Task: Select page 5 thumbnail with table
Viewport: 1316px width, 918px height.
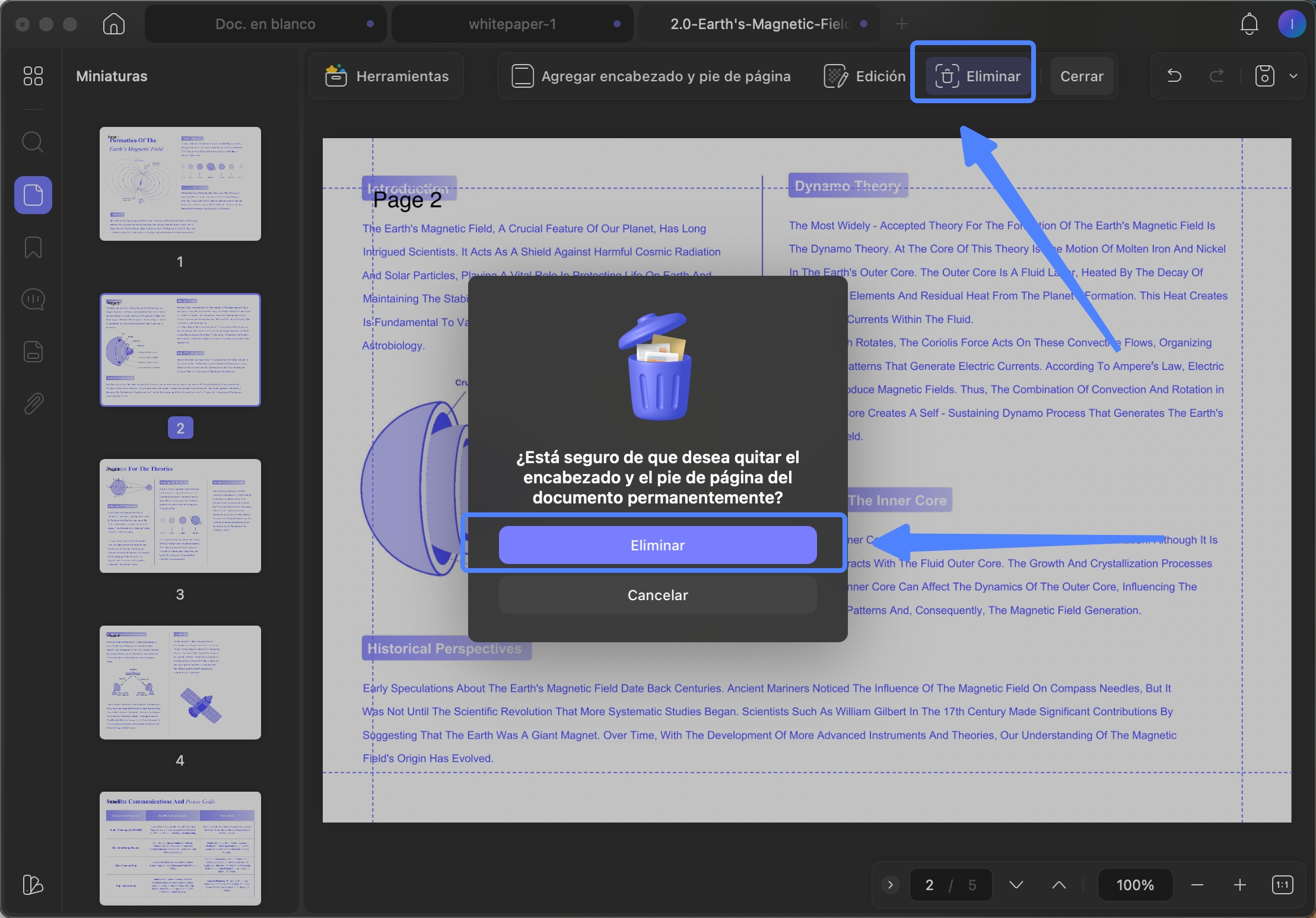Action: pos(180,849)
